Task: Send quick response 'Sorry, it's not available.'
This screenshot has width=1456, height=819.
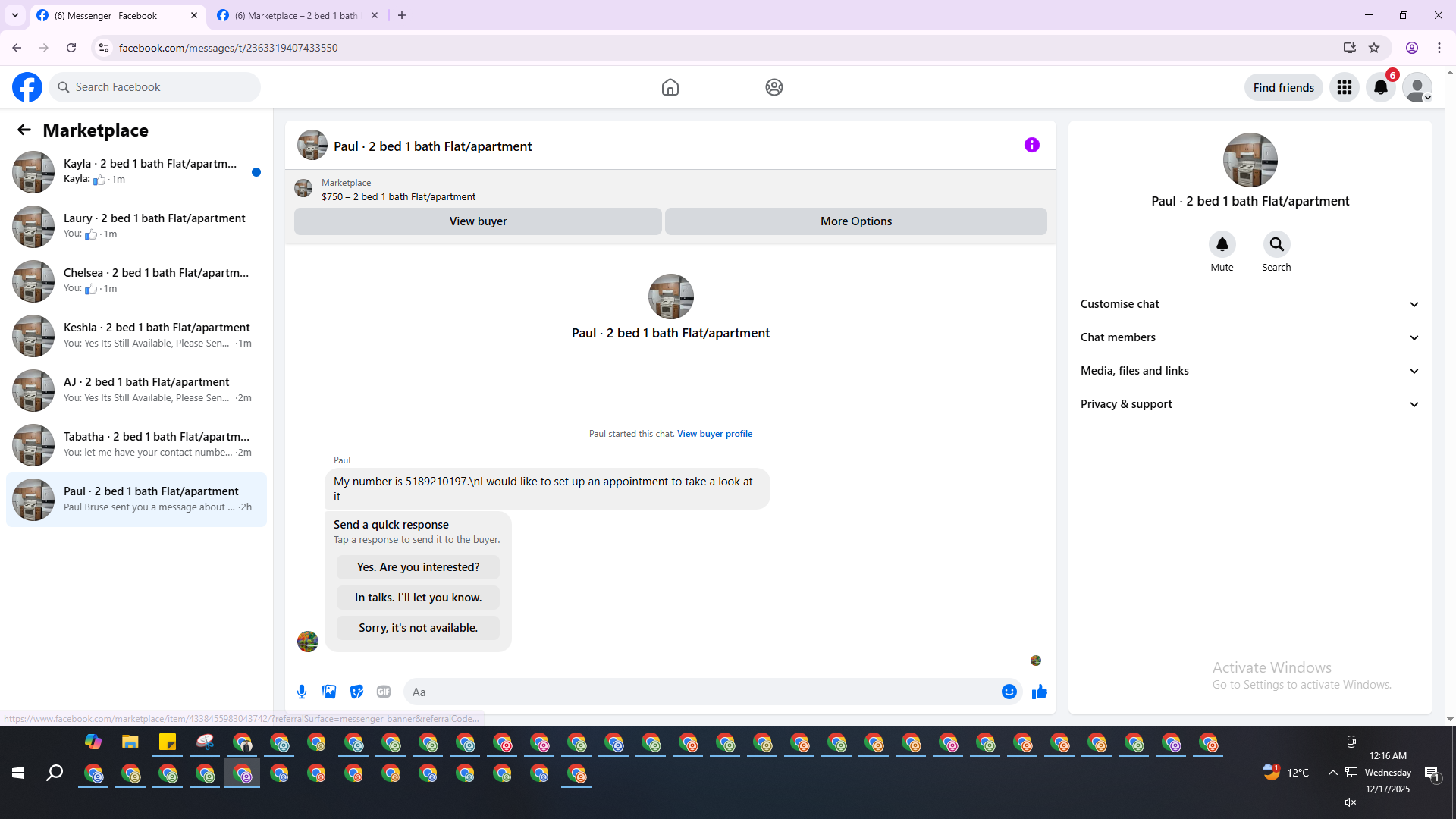Action: click(x=418, y=628)
